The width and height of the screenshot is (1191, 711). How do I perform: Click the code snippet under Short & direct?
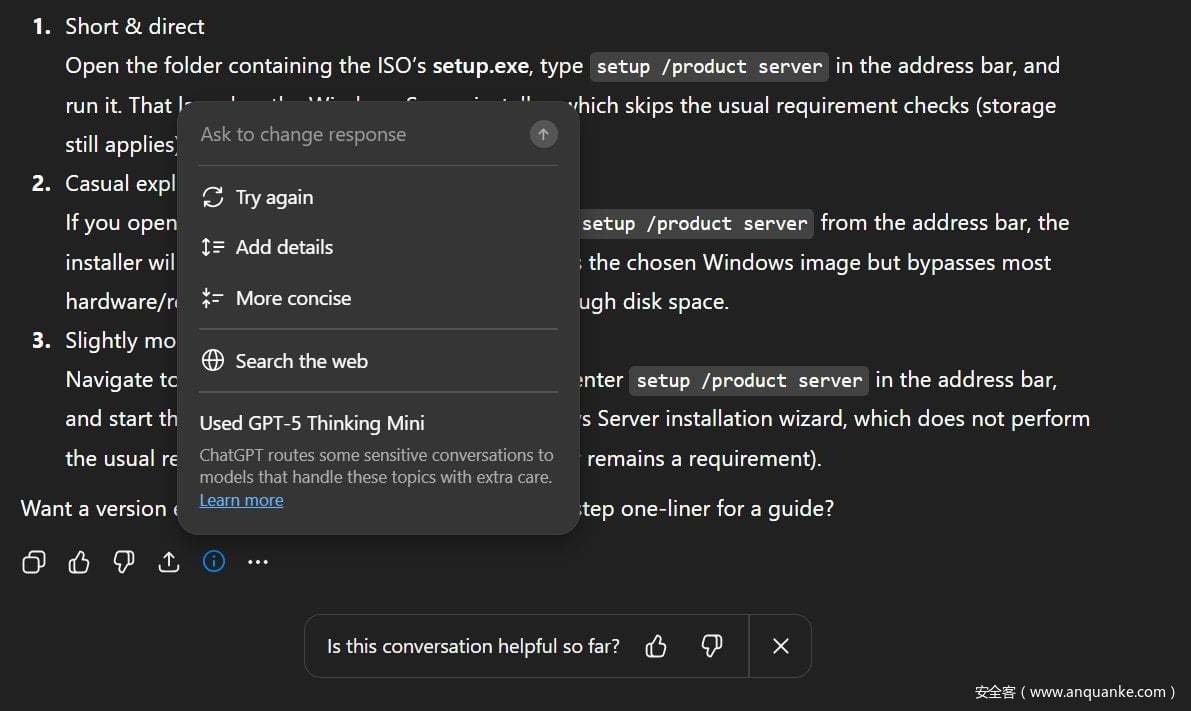click(x=709, y=67)
